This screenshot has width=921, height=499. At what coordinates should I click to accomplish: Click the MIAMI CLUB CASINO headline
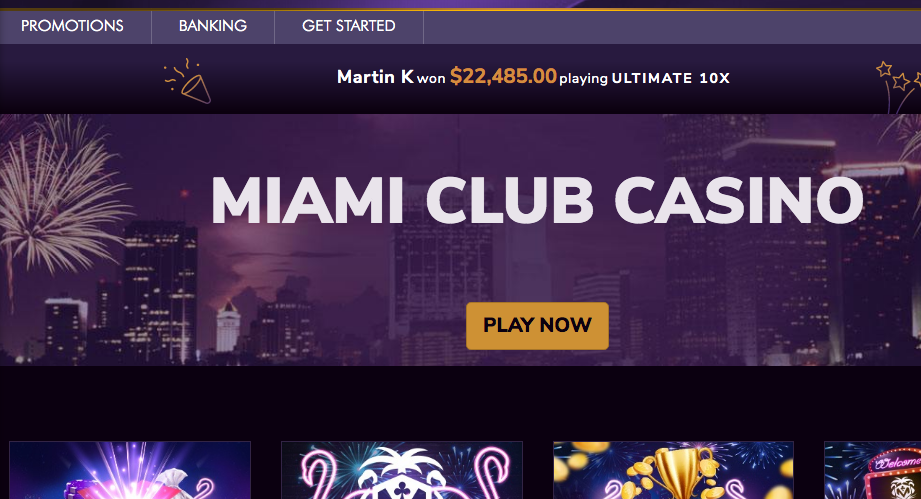(x=537, y=200)
